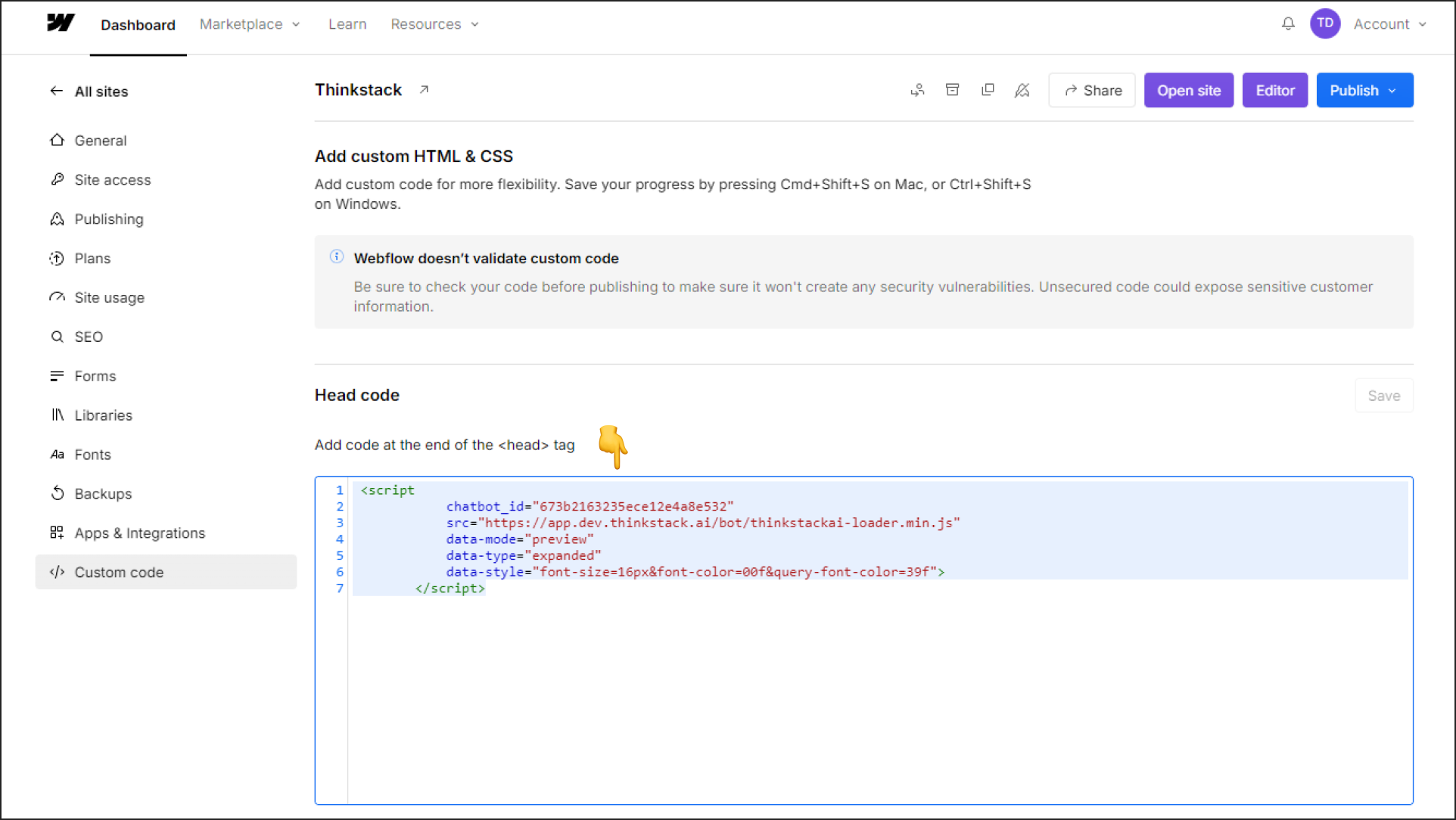Click the Save button for Head code
1456x820 pixels.
1383,396
